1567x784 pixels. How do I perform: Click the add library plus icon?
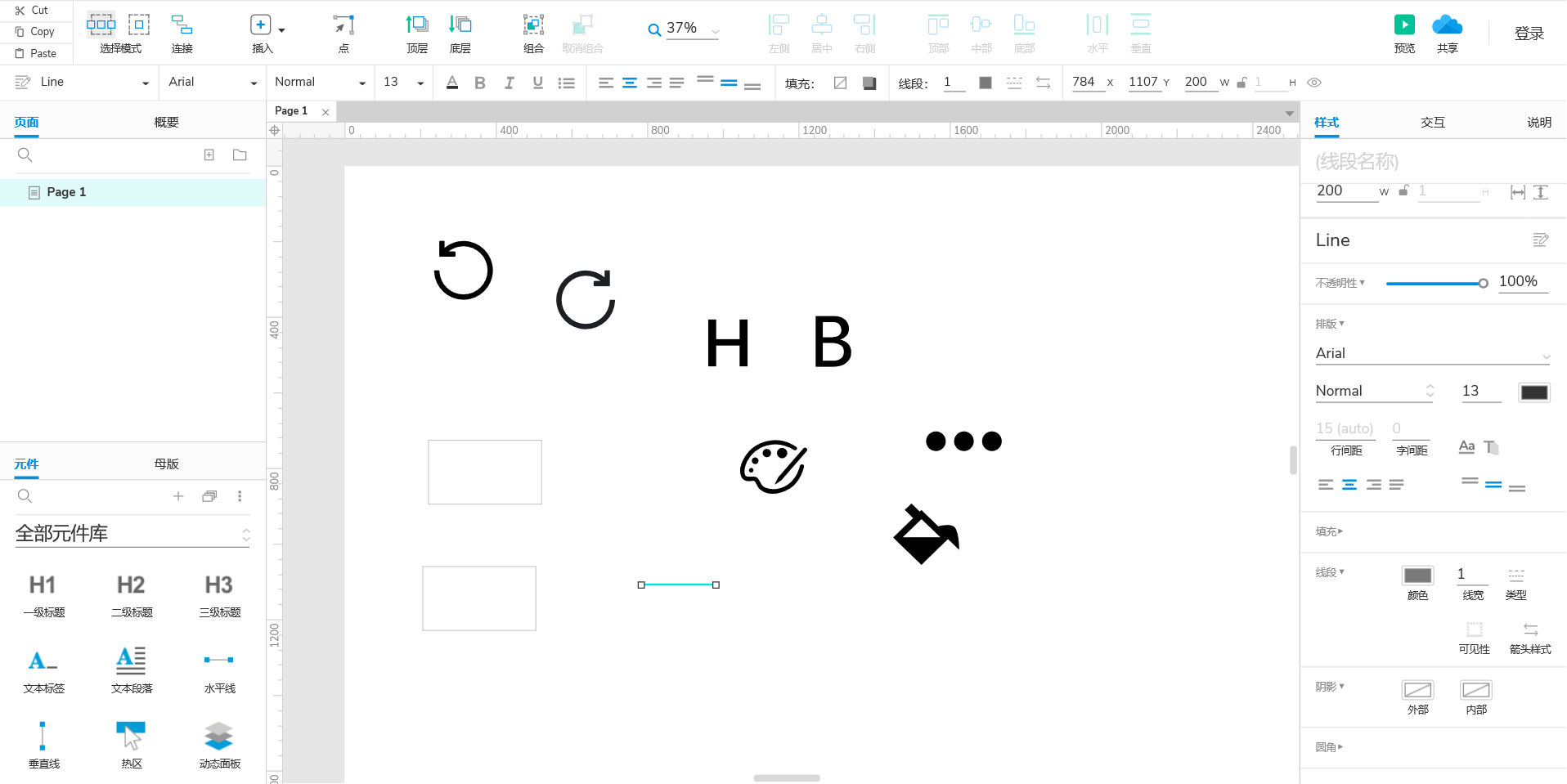(x=178, y=496)
